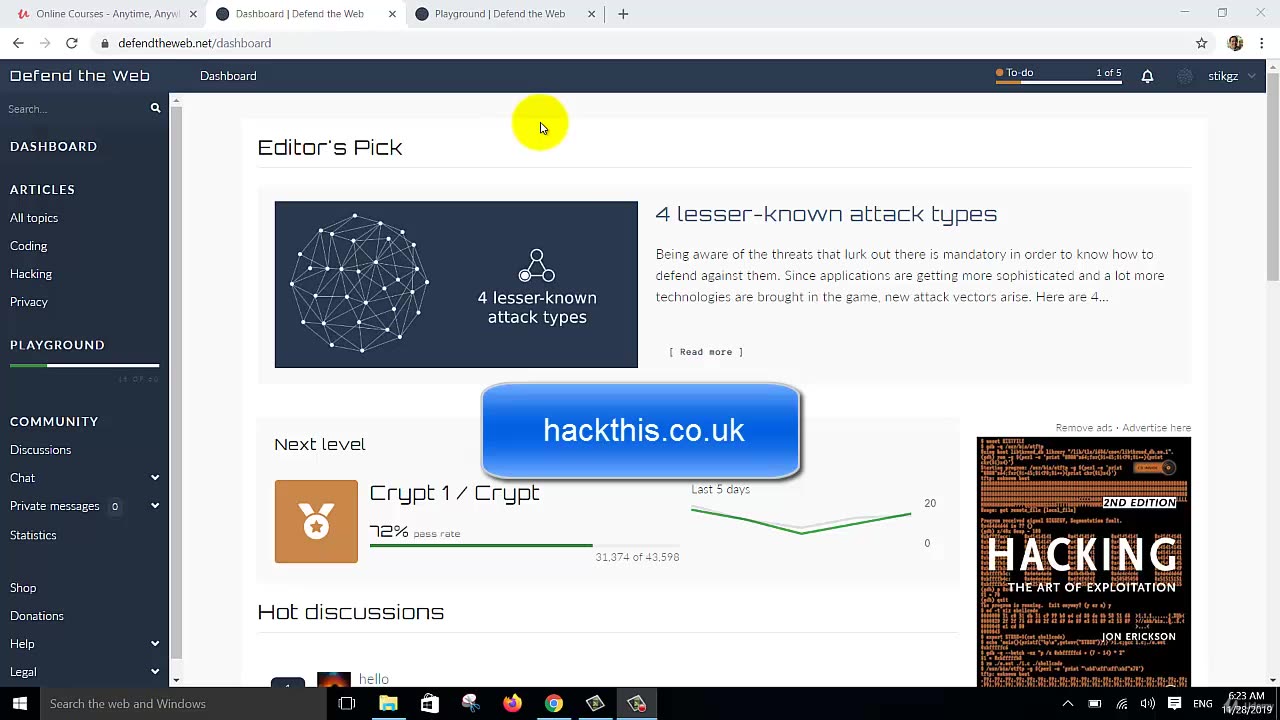Click the sidebar Search input field
The image size is (1280, 720).
pos(76,108)
